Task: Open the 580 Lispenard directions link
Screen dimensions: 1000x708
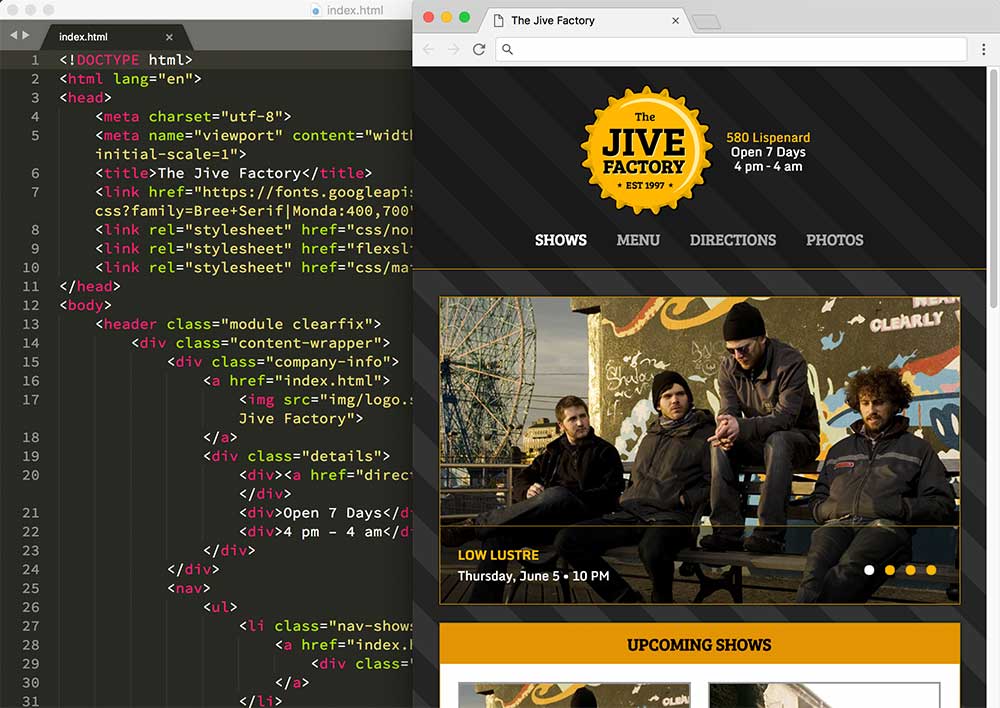Action: pyautogui.click(x=768, y=137)
